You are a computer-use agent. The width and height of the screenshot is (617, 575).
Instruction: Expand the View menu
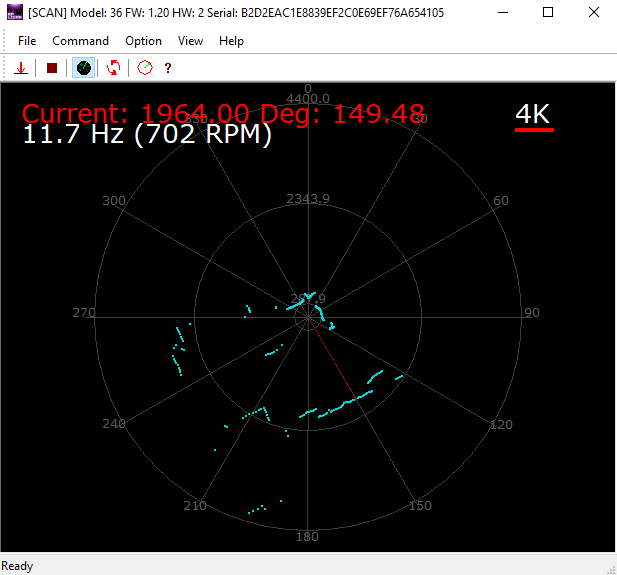[190, 41]
